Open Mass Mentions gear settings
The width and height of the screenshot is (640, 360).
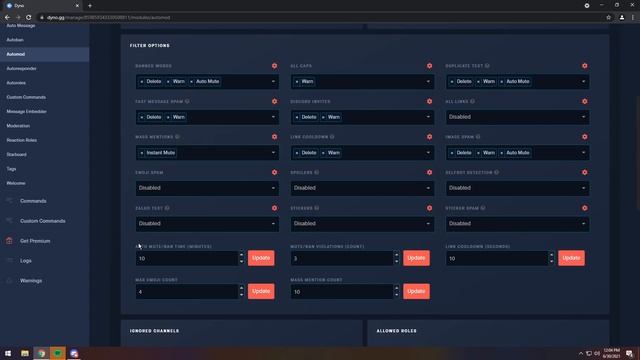coord(274,137)
